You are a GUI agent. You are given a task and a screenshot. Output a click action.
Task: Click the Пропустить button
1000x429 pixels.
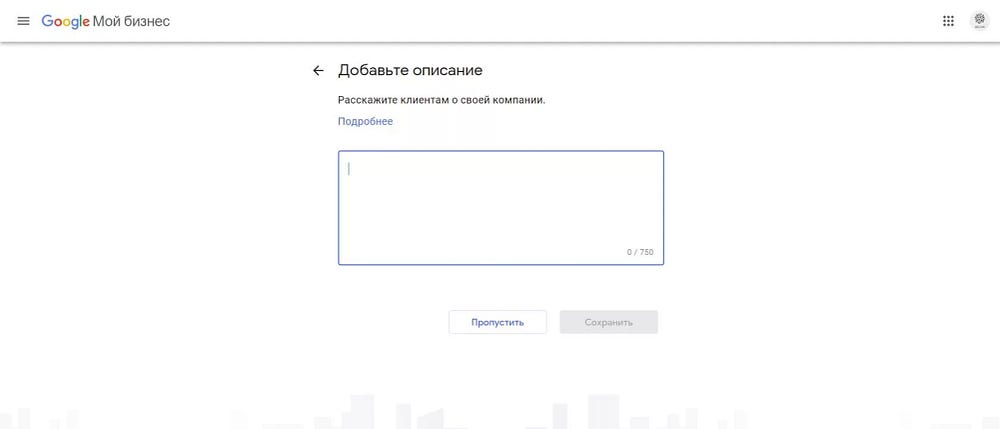click(497, 322)
